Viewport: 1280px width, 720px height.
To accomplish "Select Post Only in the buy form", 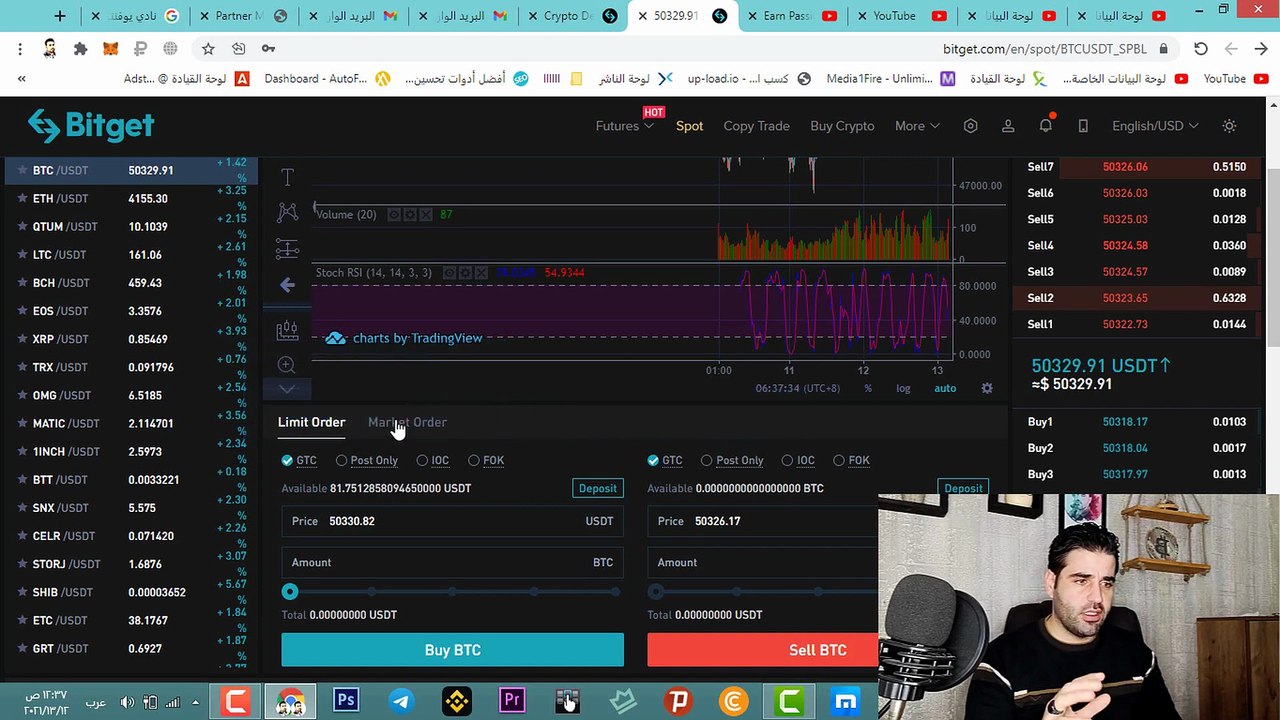I will (x=367, y=460).
